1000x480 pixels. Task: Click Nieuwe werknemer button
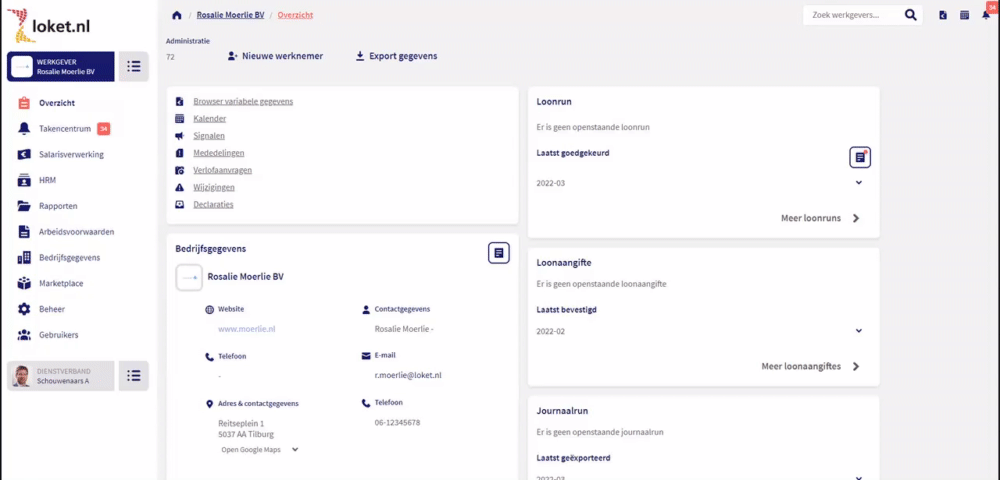click(x=276, y=56)
